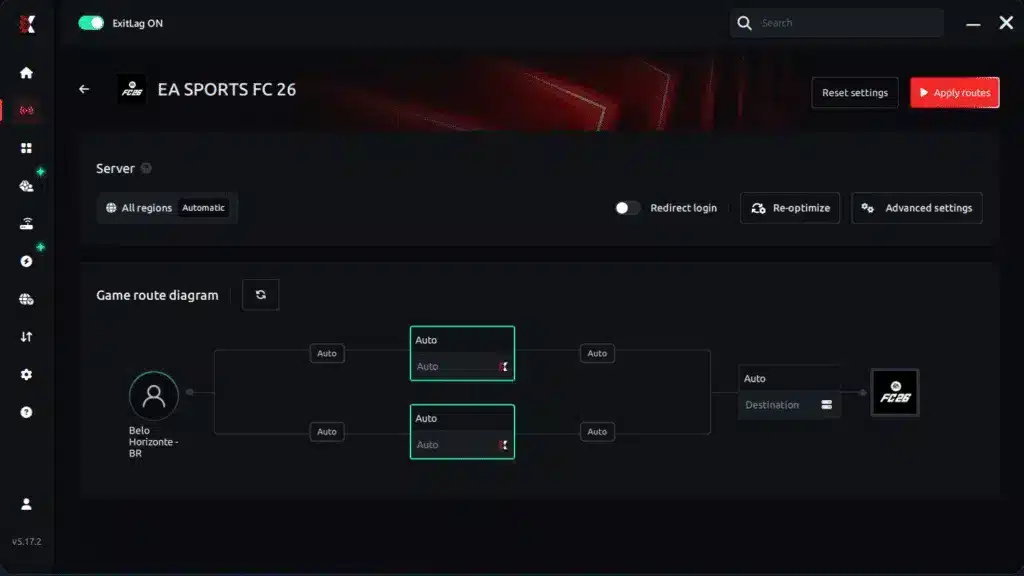Open the apps grid sidebar icon

click(x=26, y=148)
